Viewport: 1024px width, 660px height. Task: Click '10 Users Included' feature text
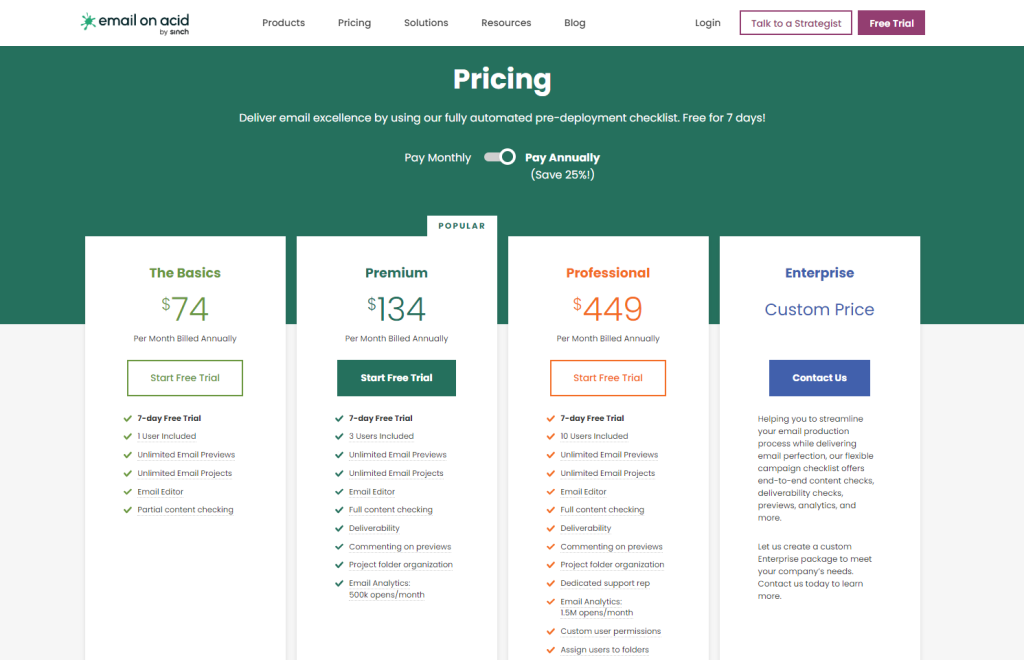tap(594, 436)
